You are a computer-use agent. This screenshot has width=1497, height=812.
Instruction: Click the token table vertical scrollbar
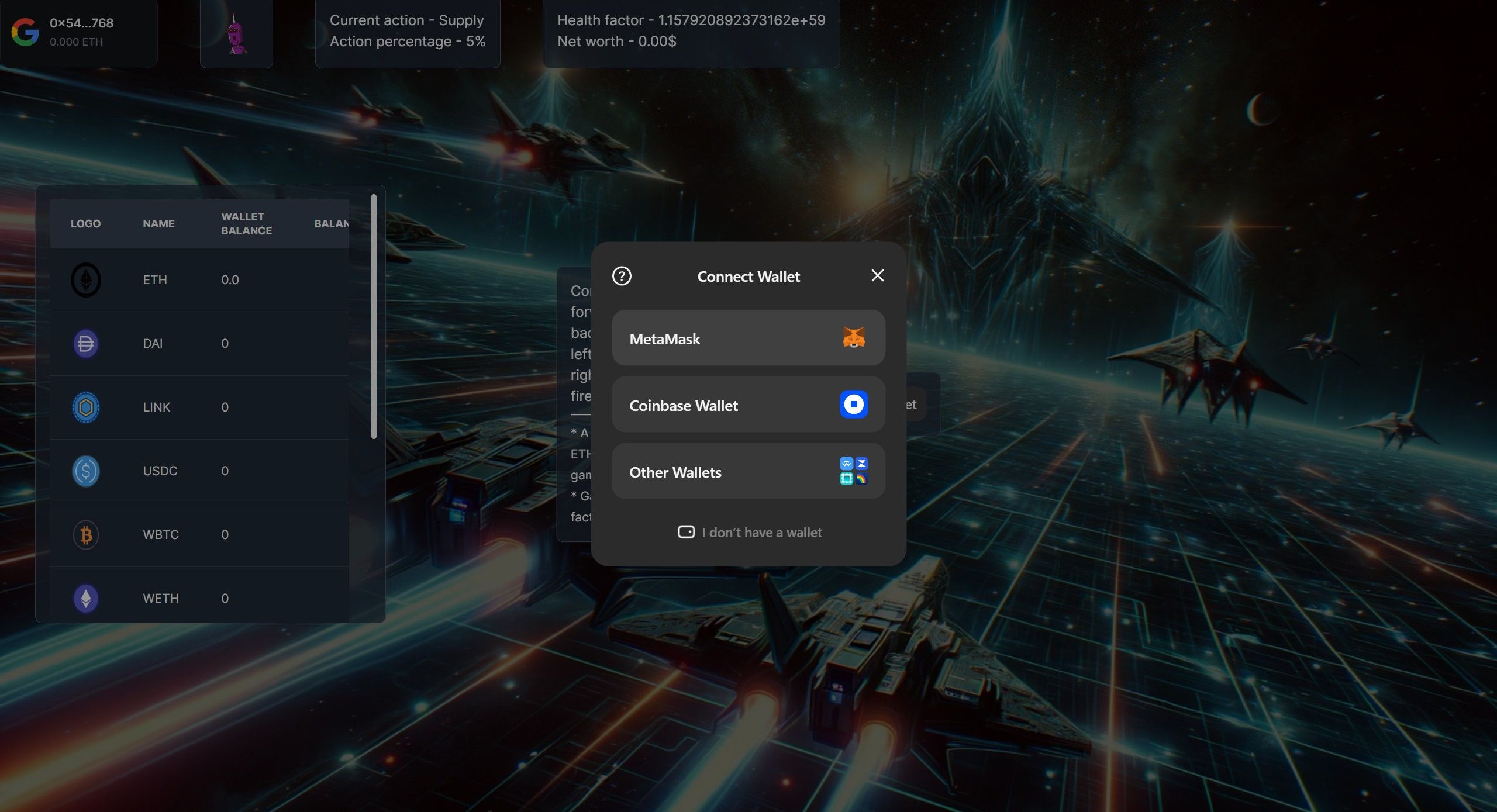pos(374,316)
